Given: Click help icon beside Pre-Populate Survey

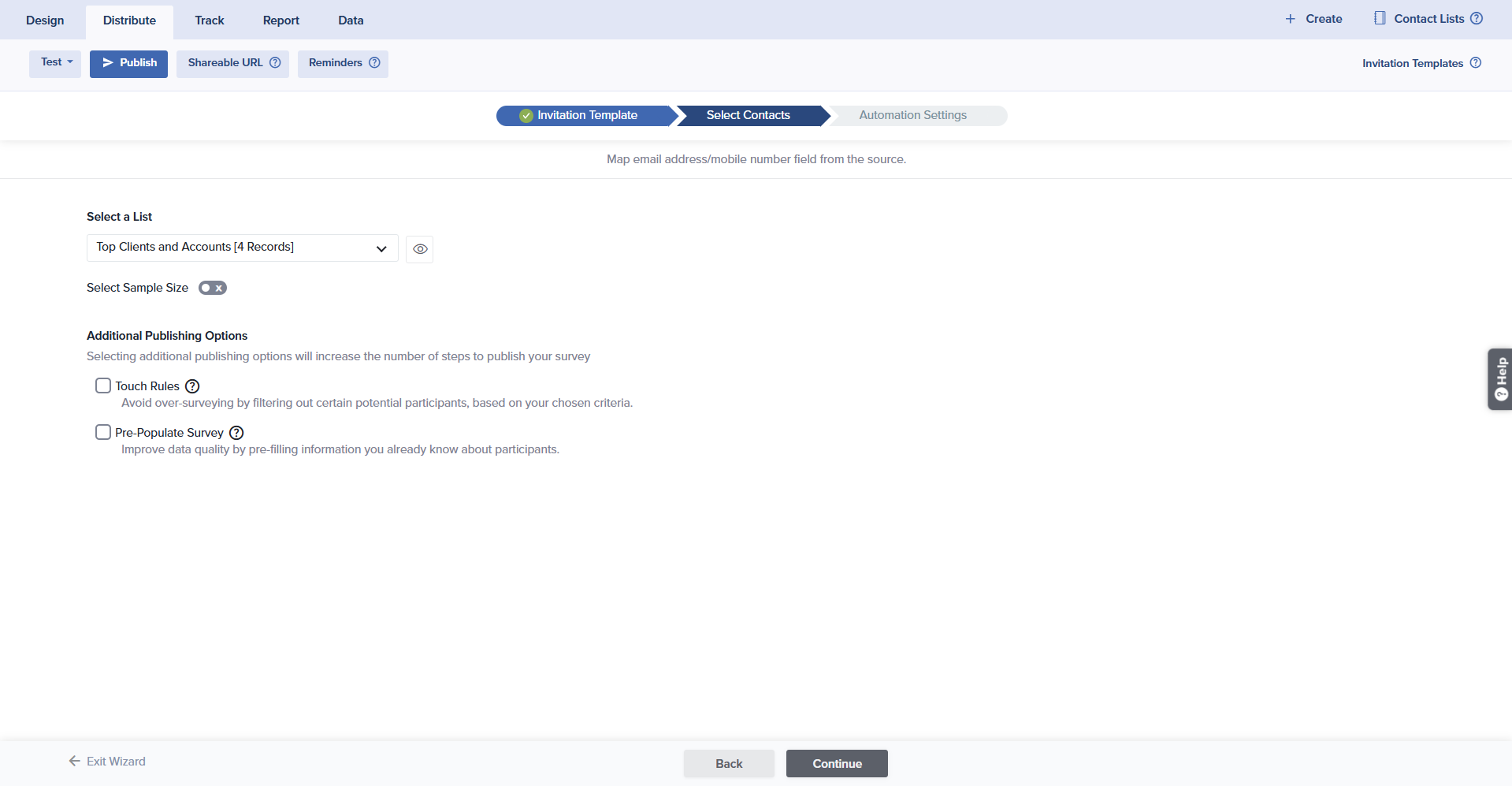Looking at the screenshot, I should [236, 433].
